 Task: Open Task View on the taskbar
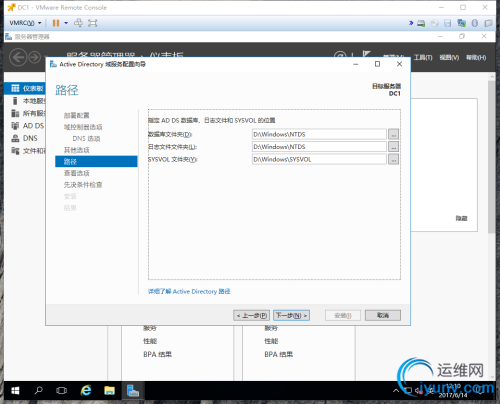[61, 390]
